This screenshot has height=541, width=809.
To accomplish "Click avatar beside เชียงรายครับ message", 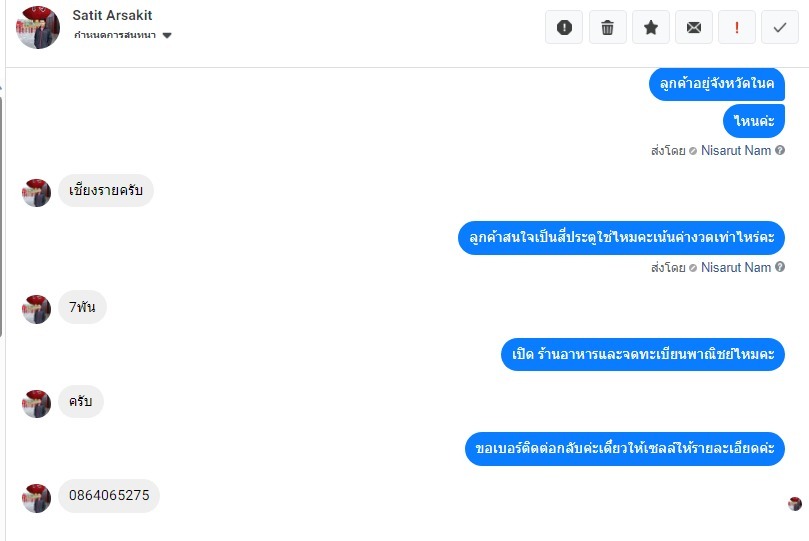I will pos(36,193).
